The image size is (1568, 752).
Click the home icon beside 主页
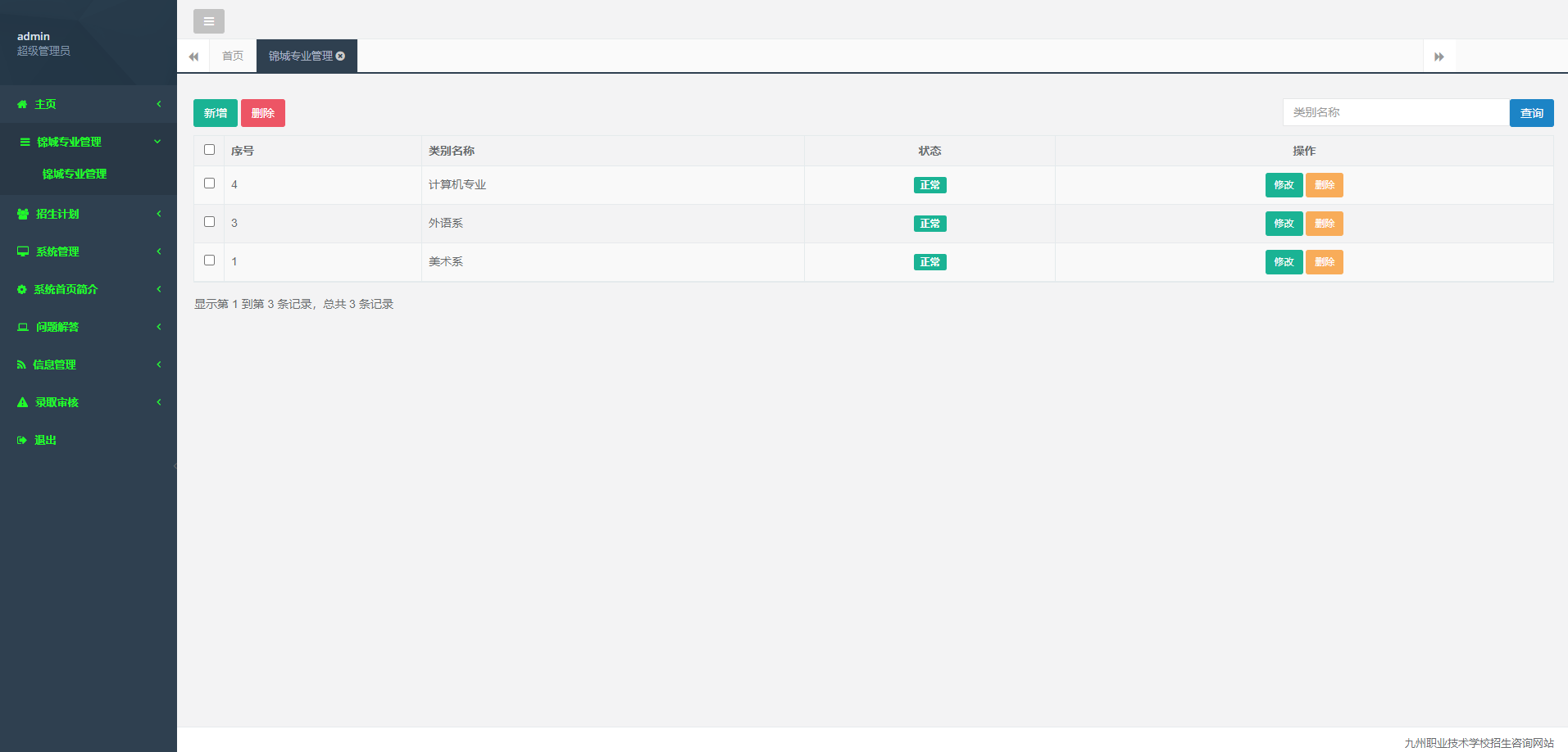point(22,104)
